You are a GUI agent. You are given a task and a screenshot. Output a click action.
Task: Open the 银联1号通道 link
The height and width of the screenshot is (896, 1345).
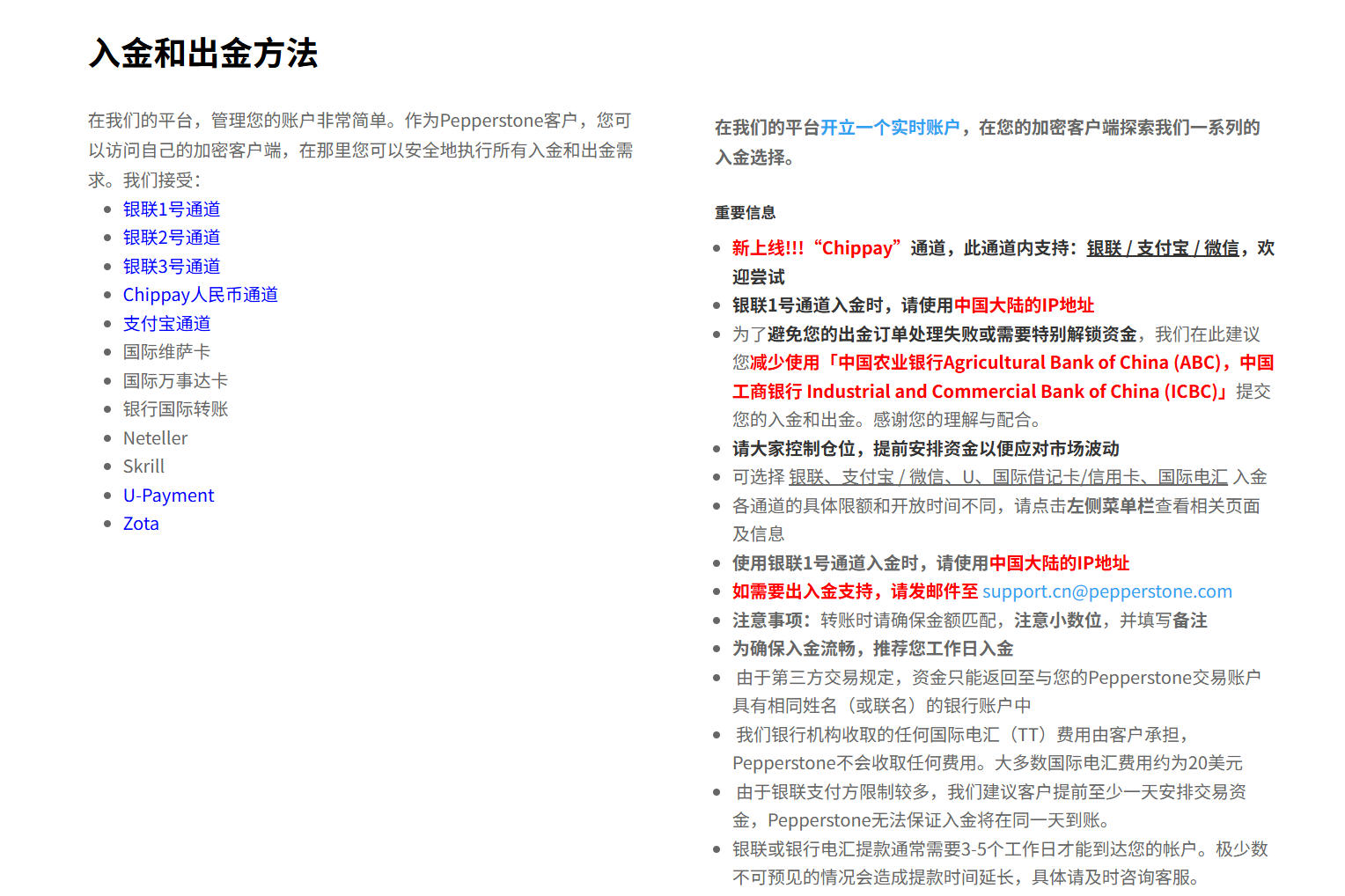(x=172, y=209)
